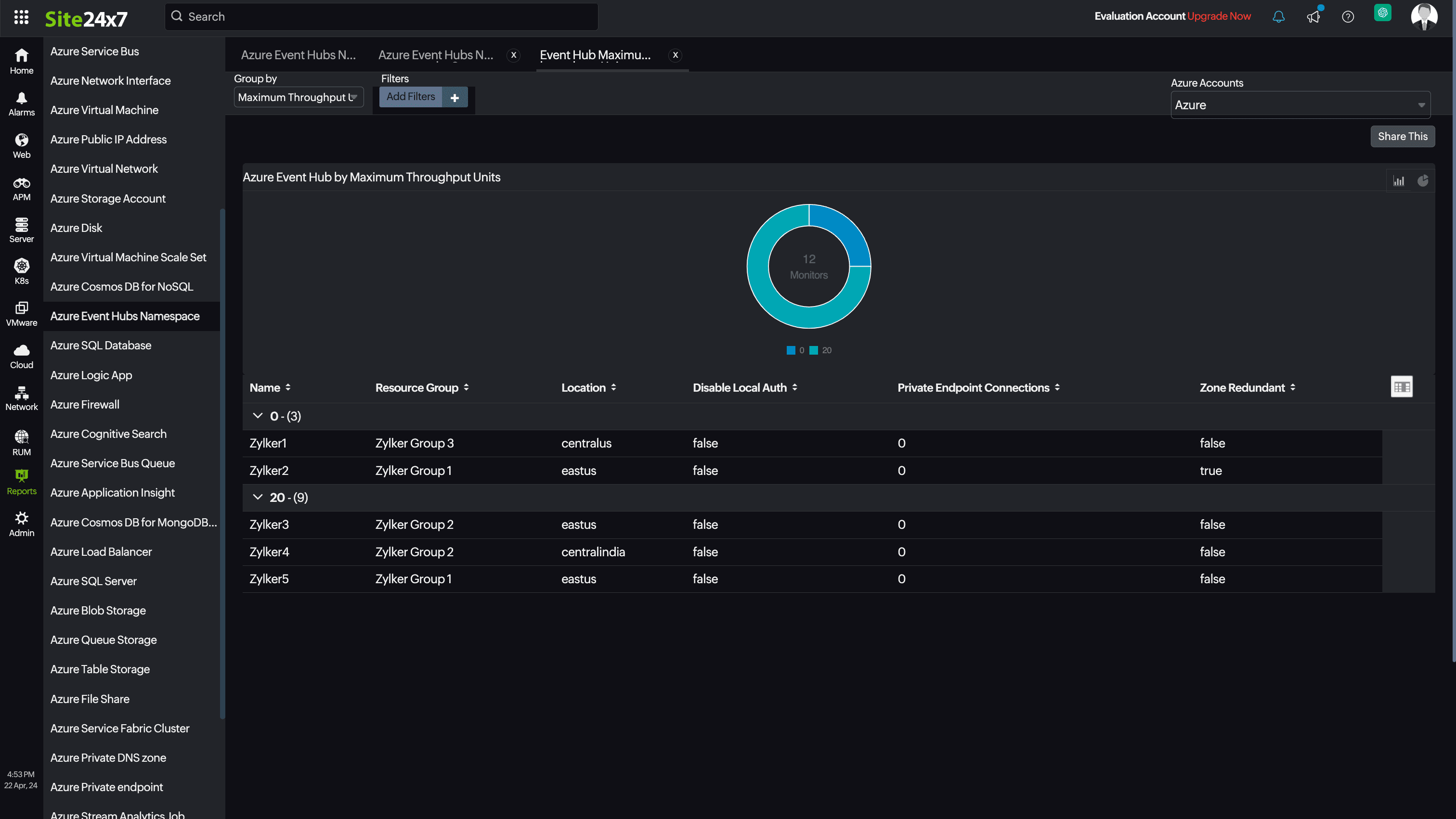
Task: Click the Share This button
Action: [x=1402, y=135]
